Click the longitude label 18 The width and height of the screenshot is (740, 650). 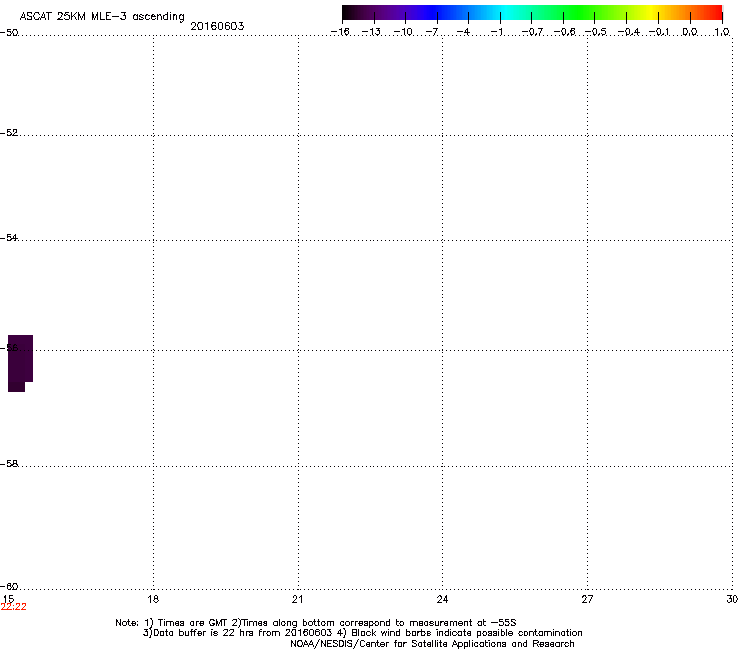[x=153, y=599]
